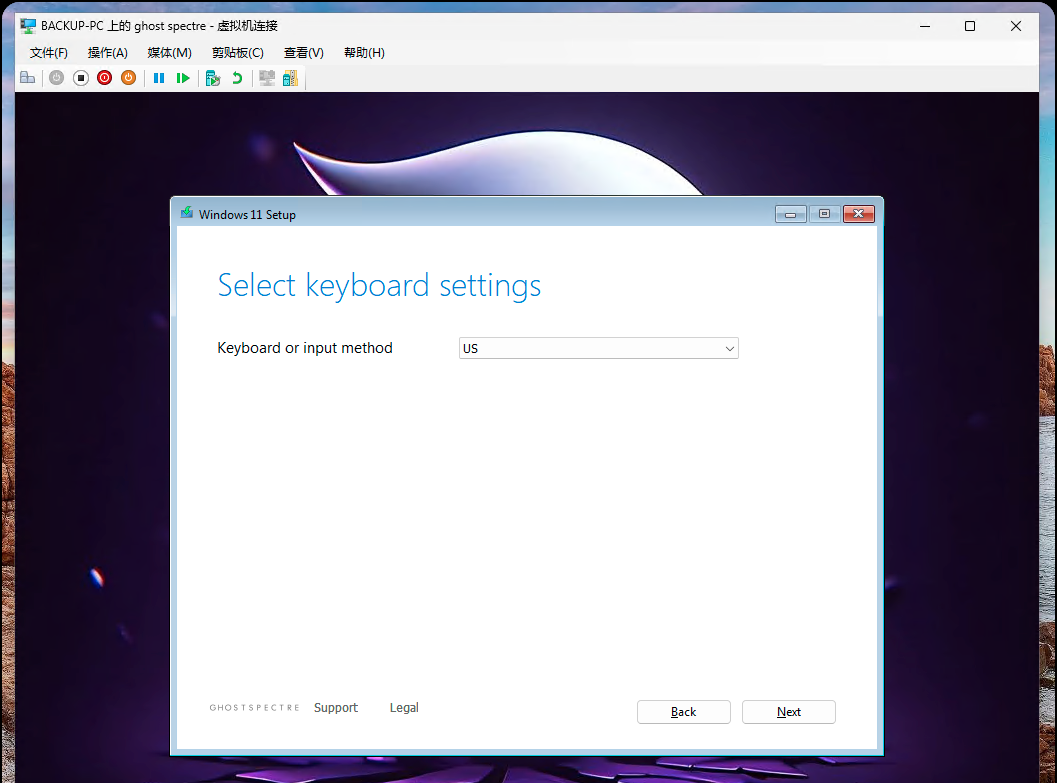Open the Keyboard or input method dropdown
1057x783 pixels.
pyautogui.click(x=729, y=347)
